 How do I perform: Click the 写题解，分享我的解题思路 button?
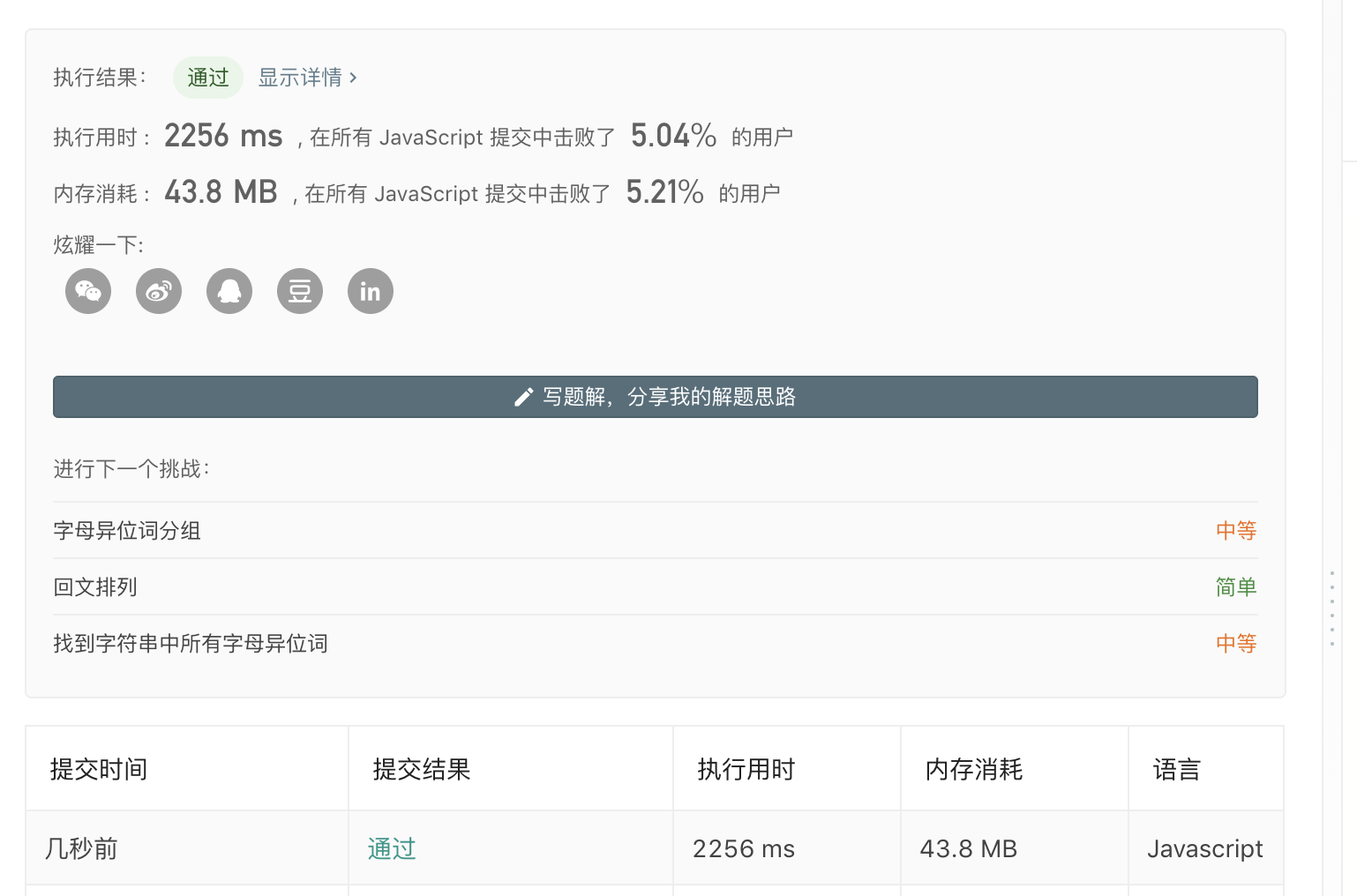pyautogui.click(x=655, y=397)
